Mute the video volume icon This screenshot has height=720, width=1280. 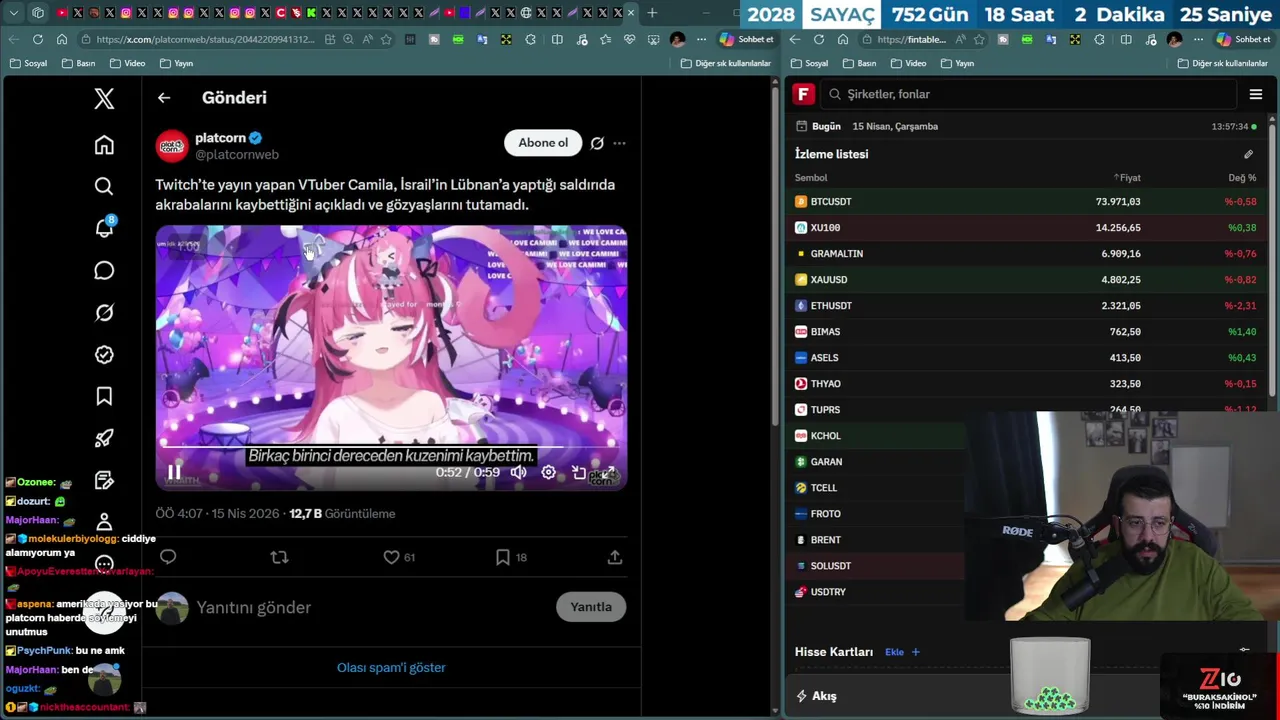pyautogui.click(x=518, y=472)
